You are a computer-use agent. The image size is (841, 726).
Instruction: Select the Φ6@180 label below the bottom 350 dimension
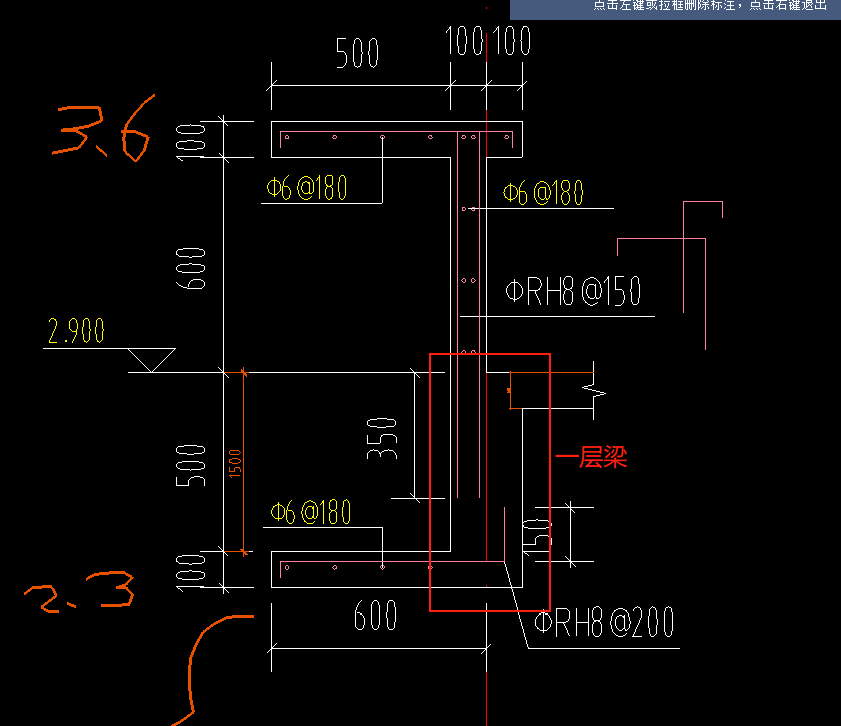point(311,512)
